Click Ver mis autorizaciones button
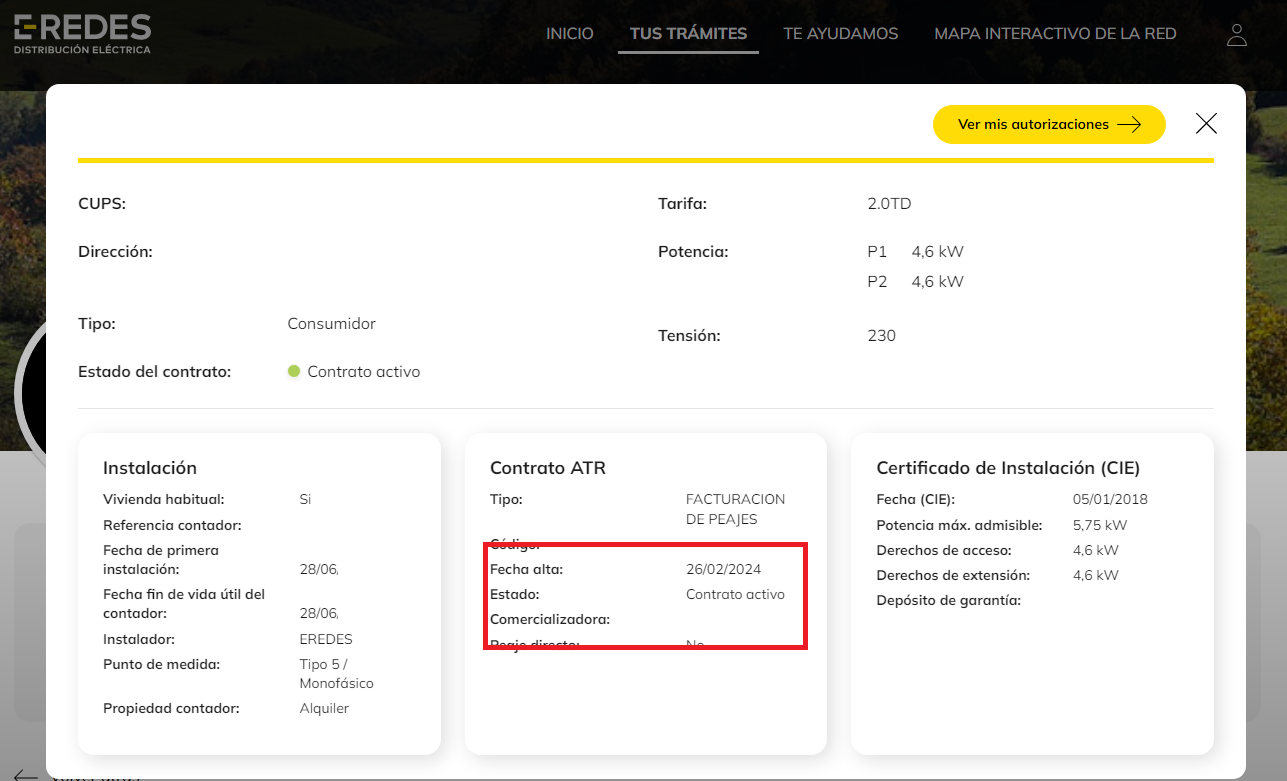1287x781 pixels. (x=1049, y=124)
